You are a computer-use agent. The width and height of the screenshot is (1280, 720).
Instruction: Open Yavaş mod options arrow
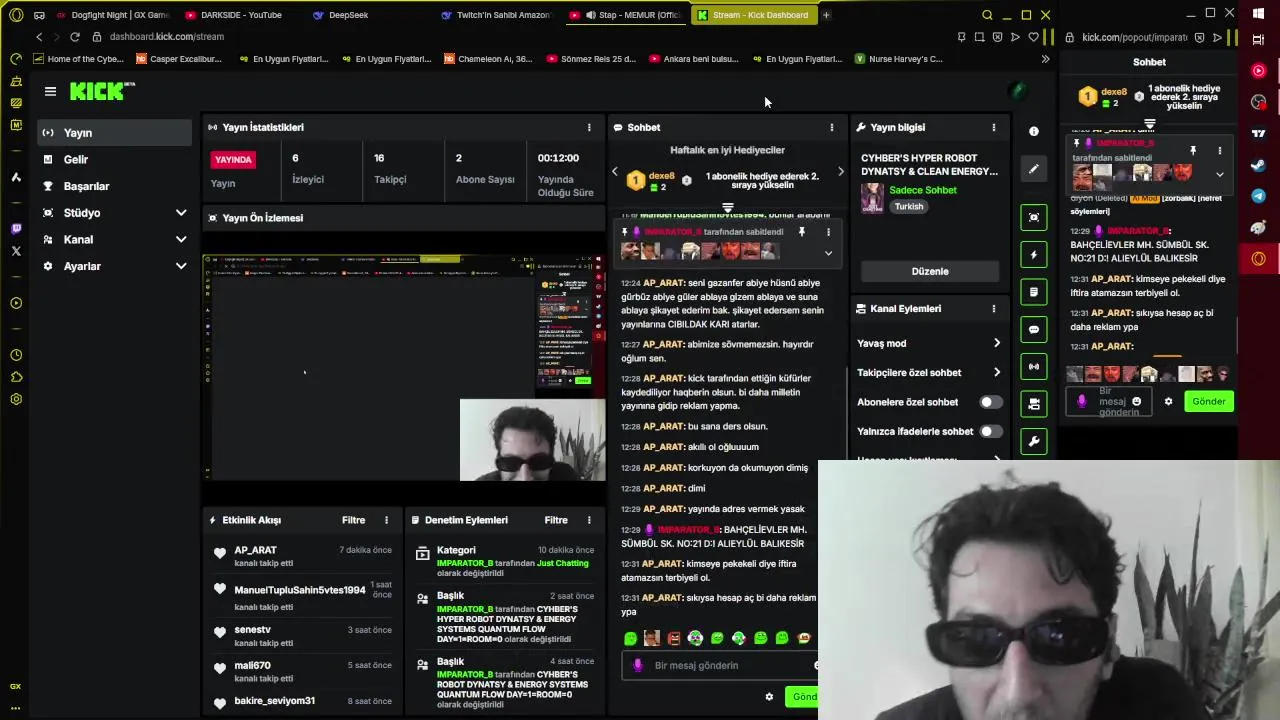click(x=996, y=343)
